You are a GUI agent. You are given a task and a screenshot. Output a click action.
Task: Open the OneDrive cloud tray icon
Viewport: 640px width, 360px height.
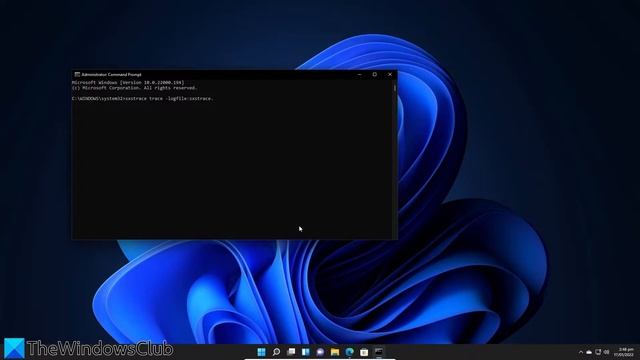(589, 352)
